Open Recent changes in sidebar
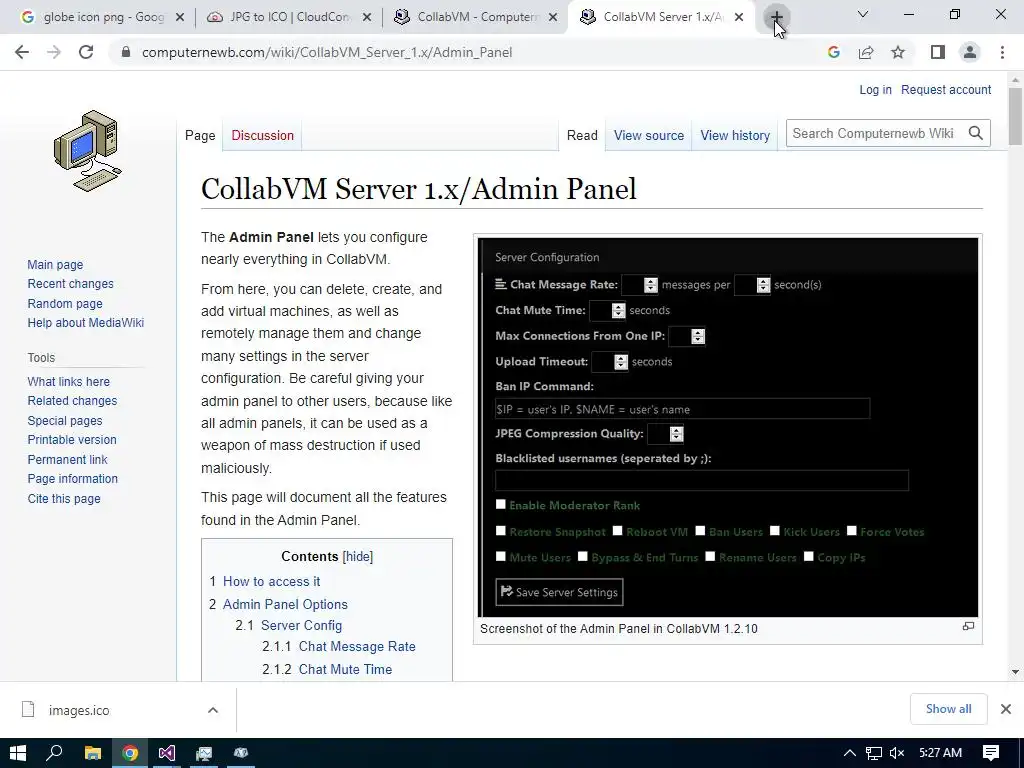This screenshot has width=1024, height=768. click(x=71, y=283)
